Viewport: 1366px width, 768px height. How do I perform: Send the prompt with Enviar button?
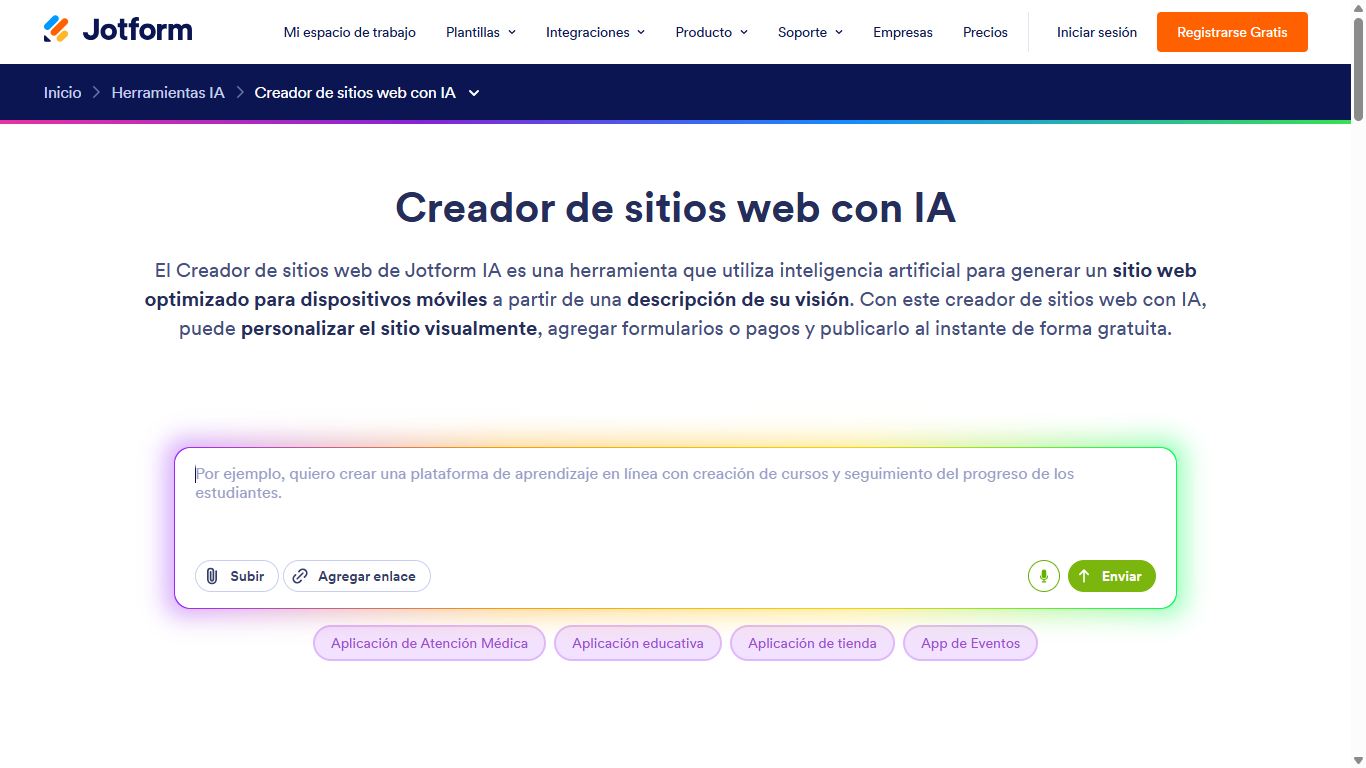point(1112,576)
